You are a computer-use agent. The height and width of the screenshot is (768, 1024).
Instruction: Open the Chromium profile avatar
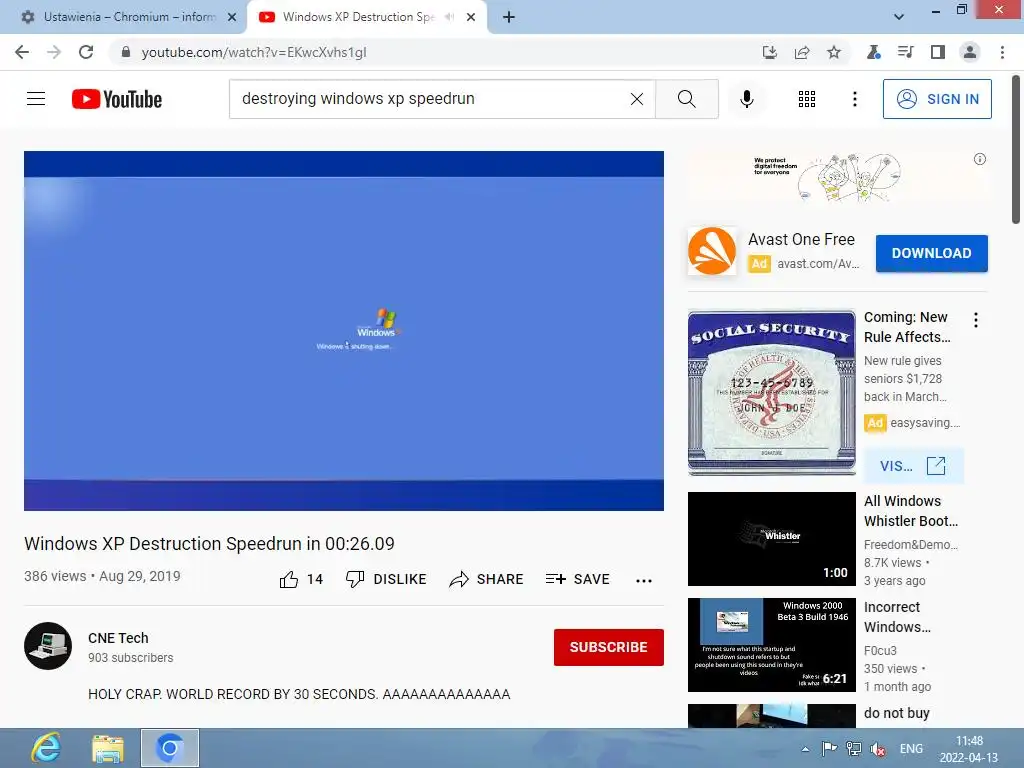(970, 52)
